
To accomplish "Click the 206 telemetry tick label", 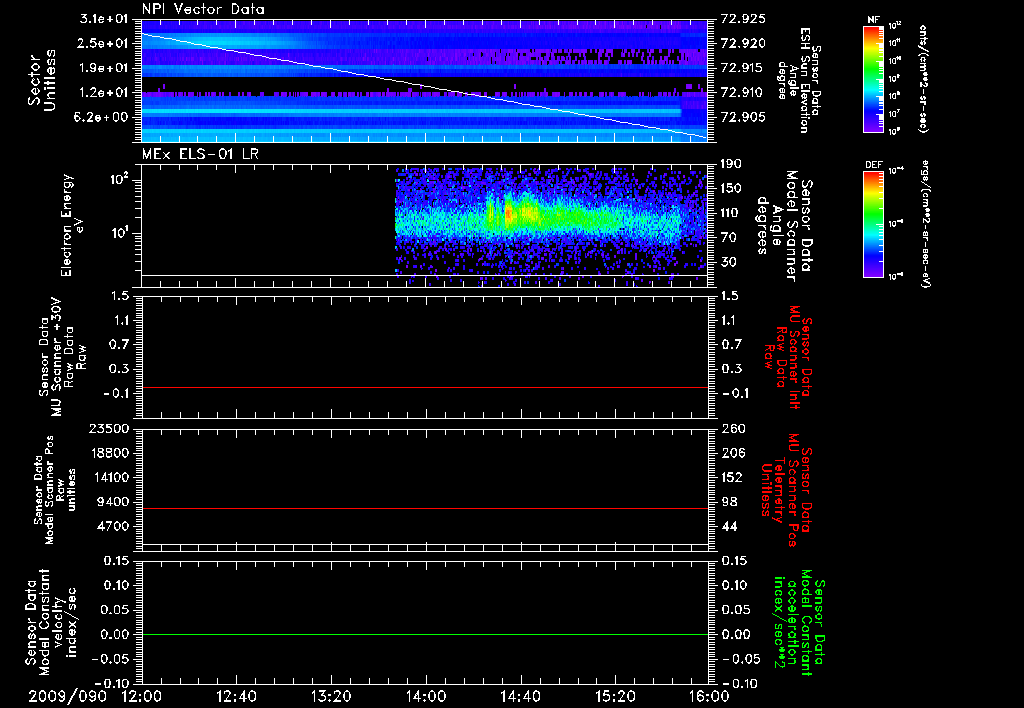I will (x=731, y=453).
